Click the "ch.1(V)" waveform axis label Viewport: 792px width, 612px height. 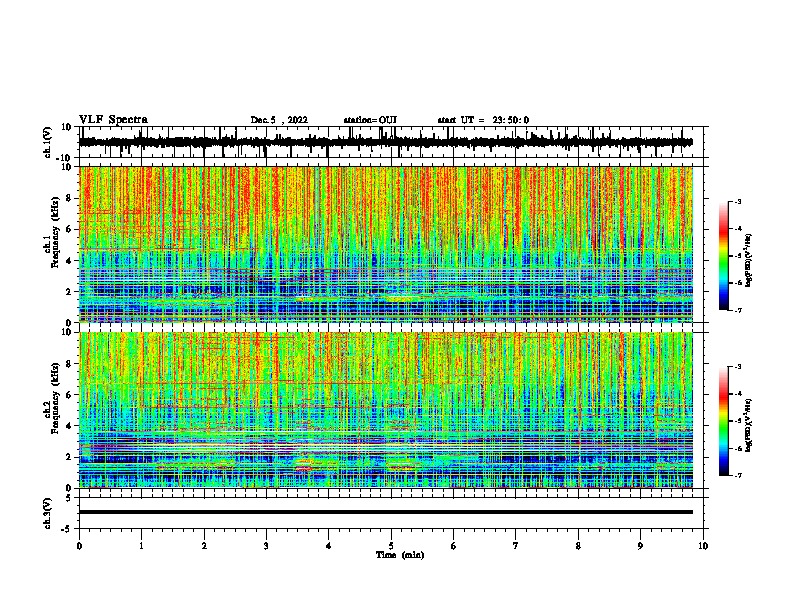[48, 142]
